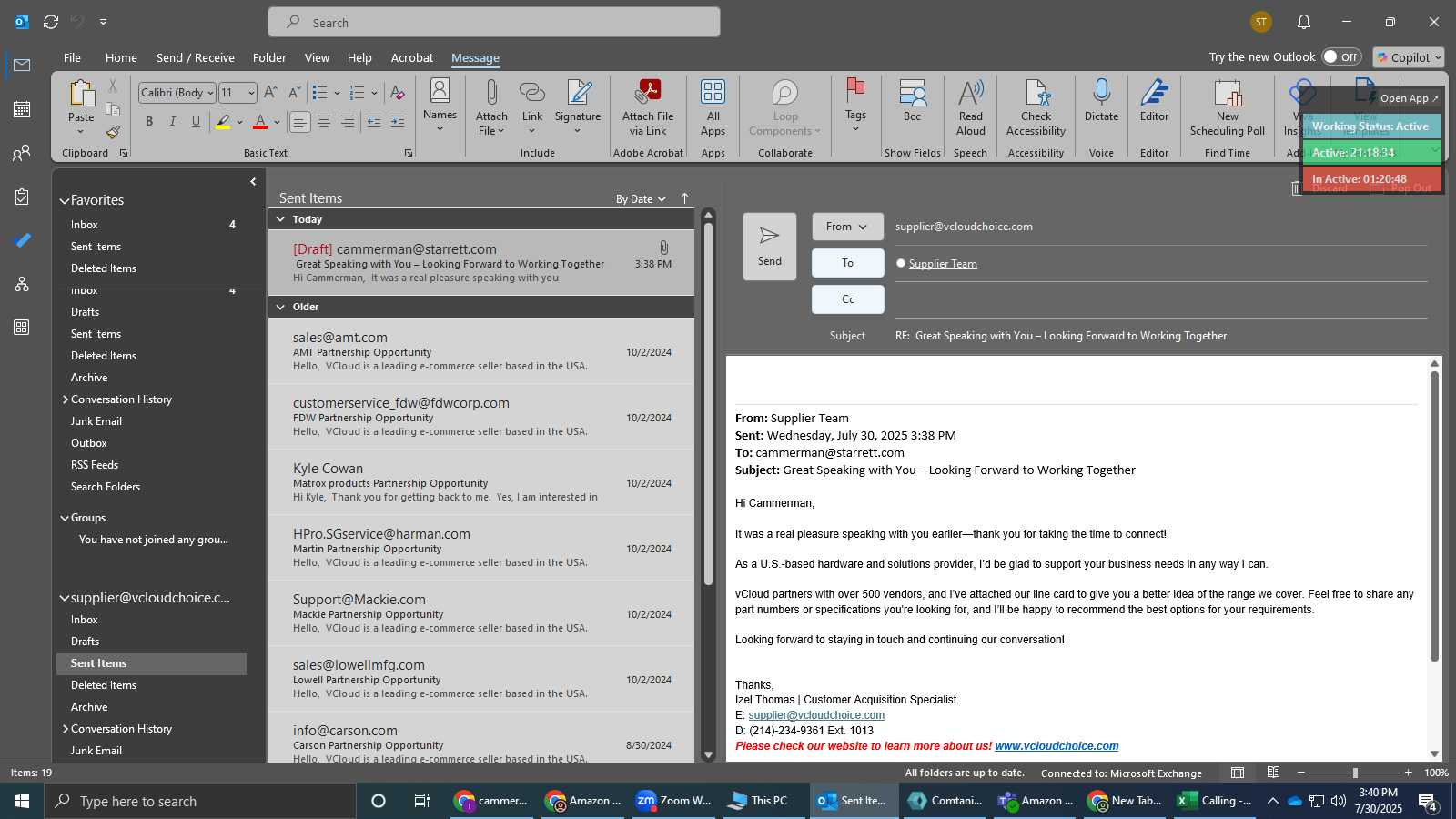Click the Format Painter brush icon

[x=113, y=132]
